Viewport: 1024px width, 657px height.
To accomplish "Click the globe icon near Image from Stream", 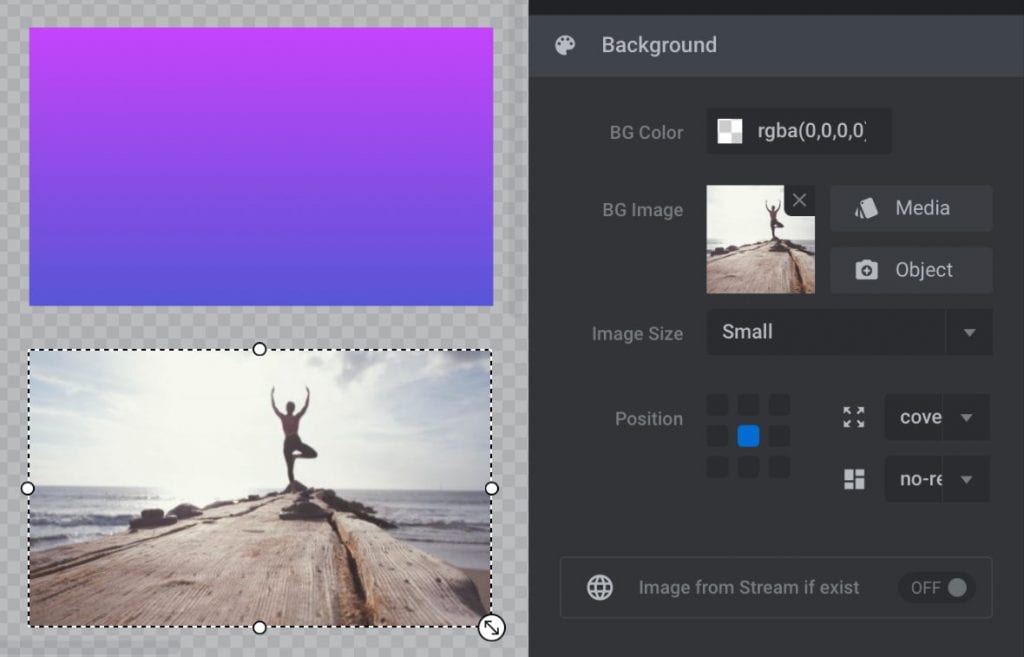I will [599, 588].
